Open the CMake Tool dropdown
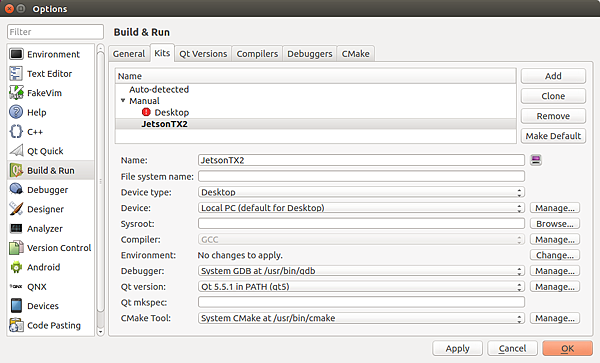This screenshot has height=363, width=600. (361, 318)
